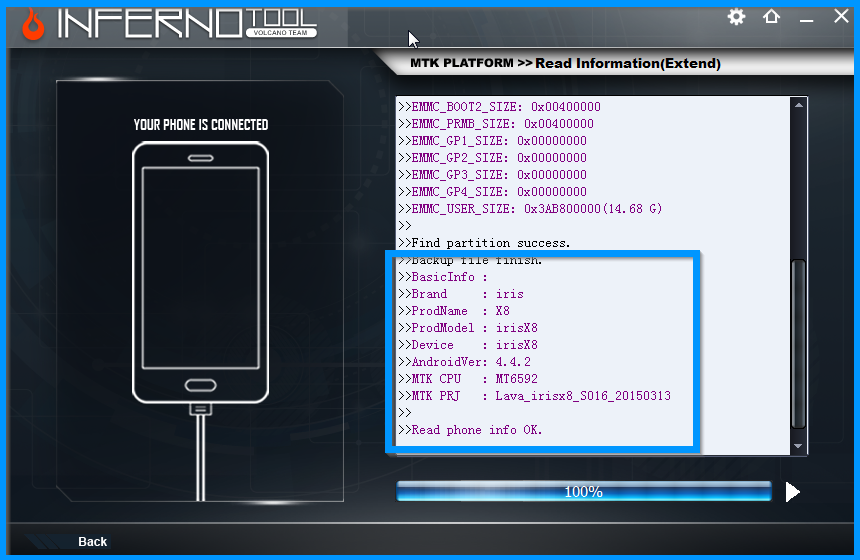The image size is (860, 560).
Task: Click the connected phone illustration
Action: [201, 273]
